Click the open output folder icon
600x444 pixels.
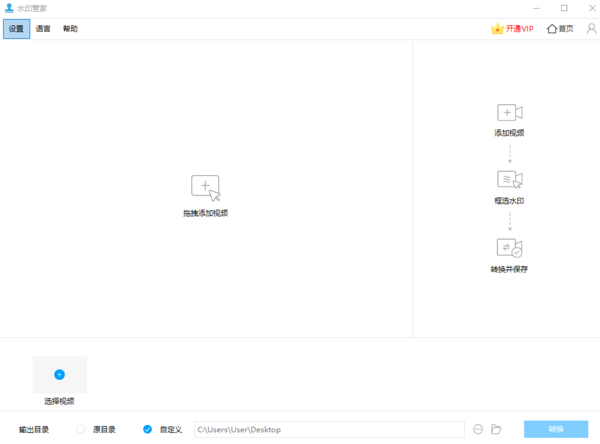pyautogui.click(x=495, y=429)
